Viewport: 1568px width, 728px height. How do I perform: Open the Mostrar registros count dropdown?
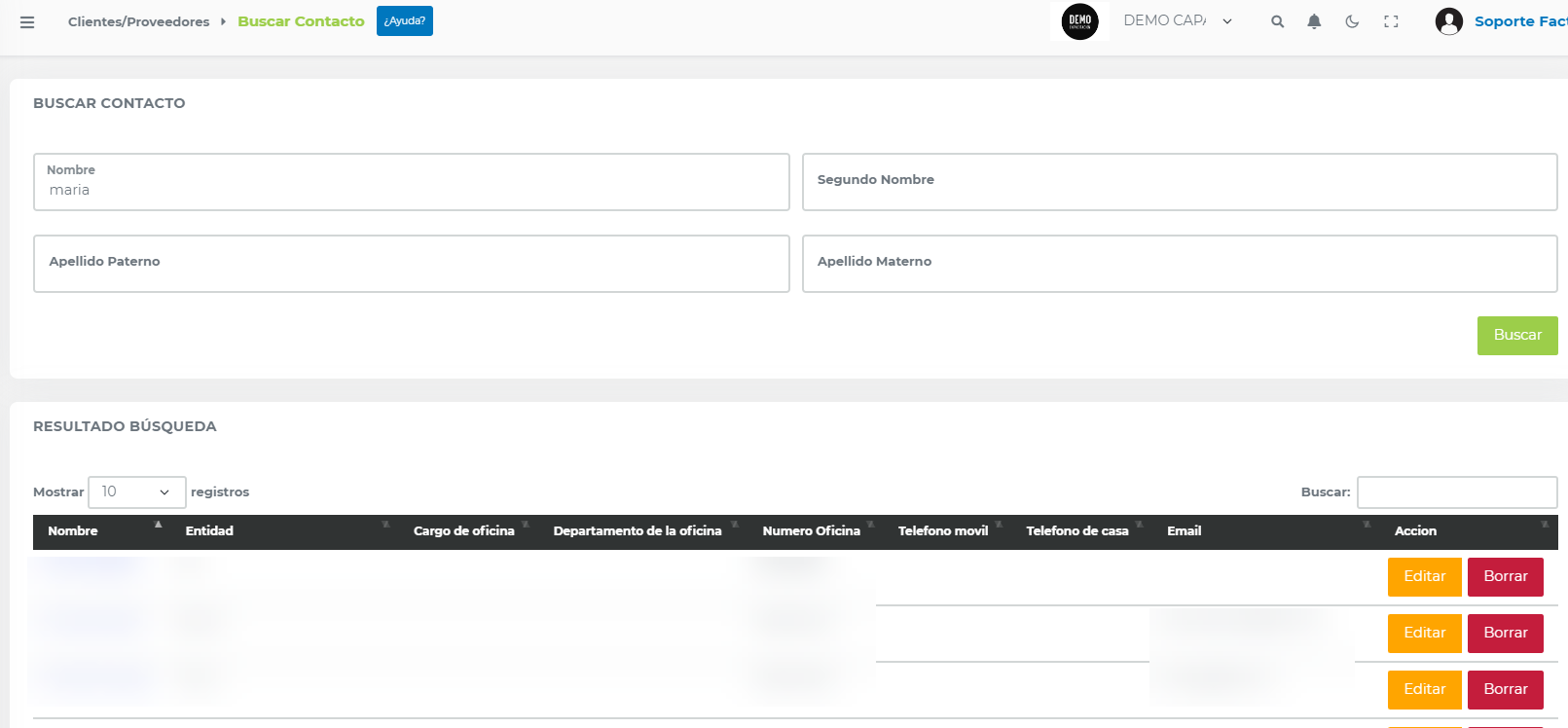[x=136, y=492]
